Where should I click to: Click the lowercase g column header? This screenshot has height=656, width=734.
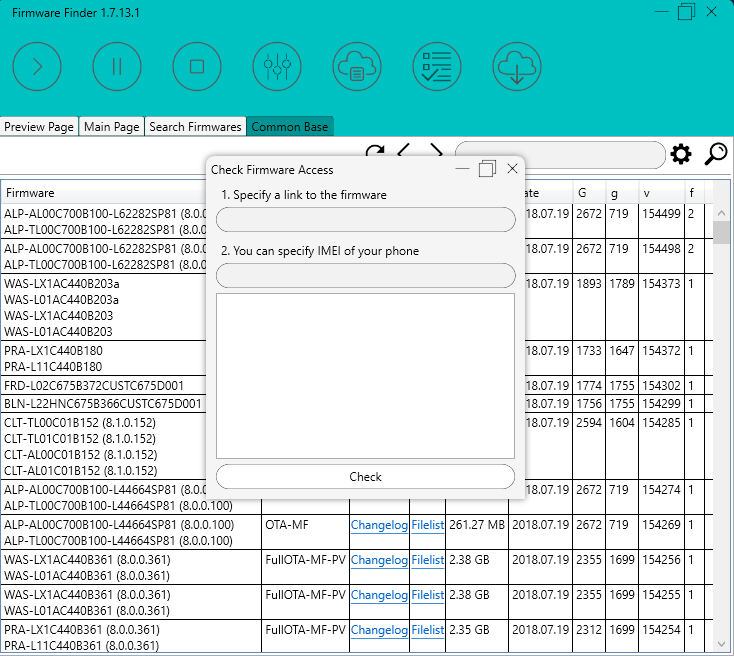click(x=622, y=193)
